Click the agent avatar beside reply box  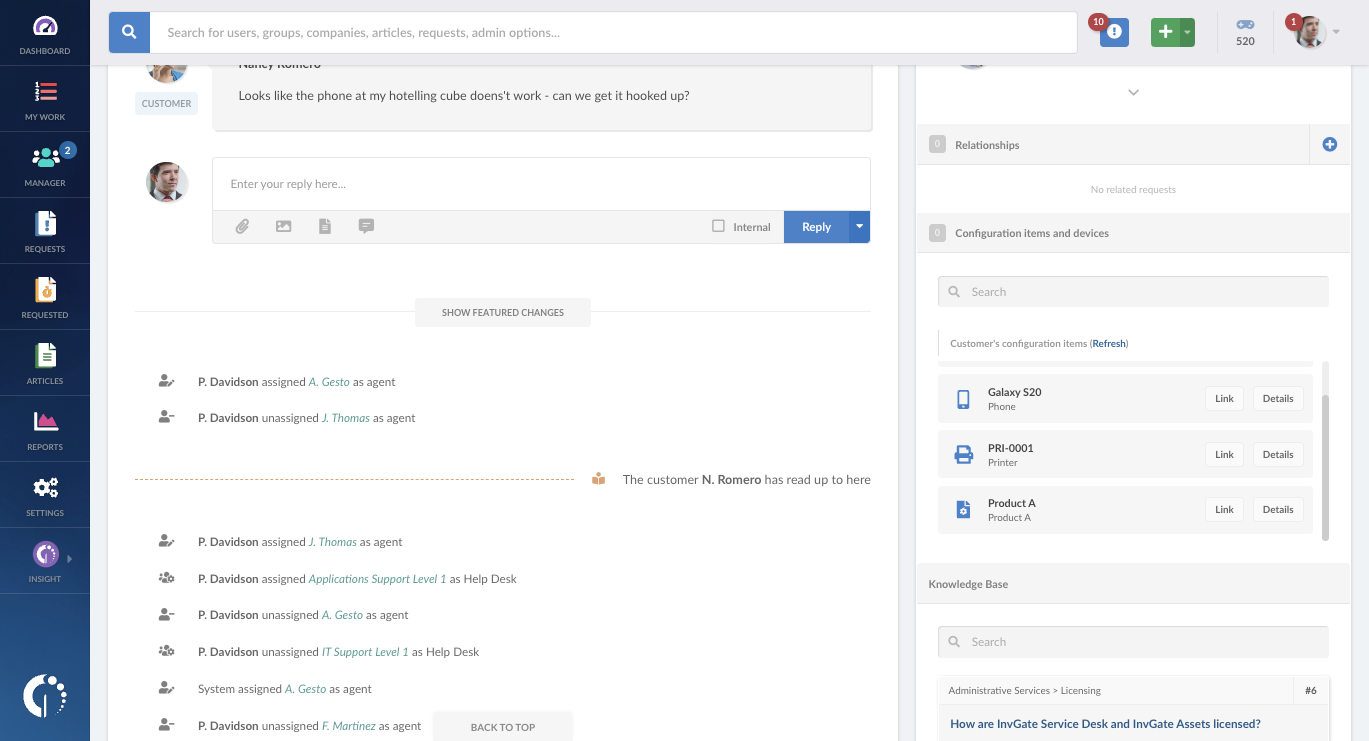tap(167, 182)
